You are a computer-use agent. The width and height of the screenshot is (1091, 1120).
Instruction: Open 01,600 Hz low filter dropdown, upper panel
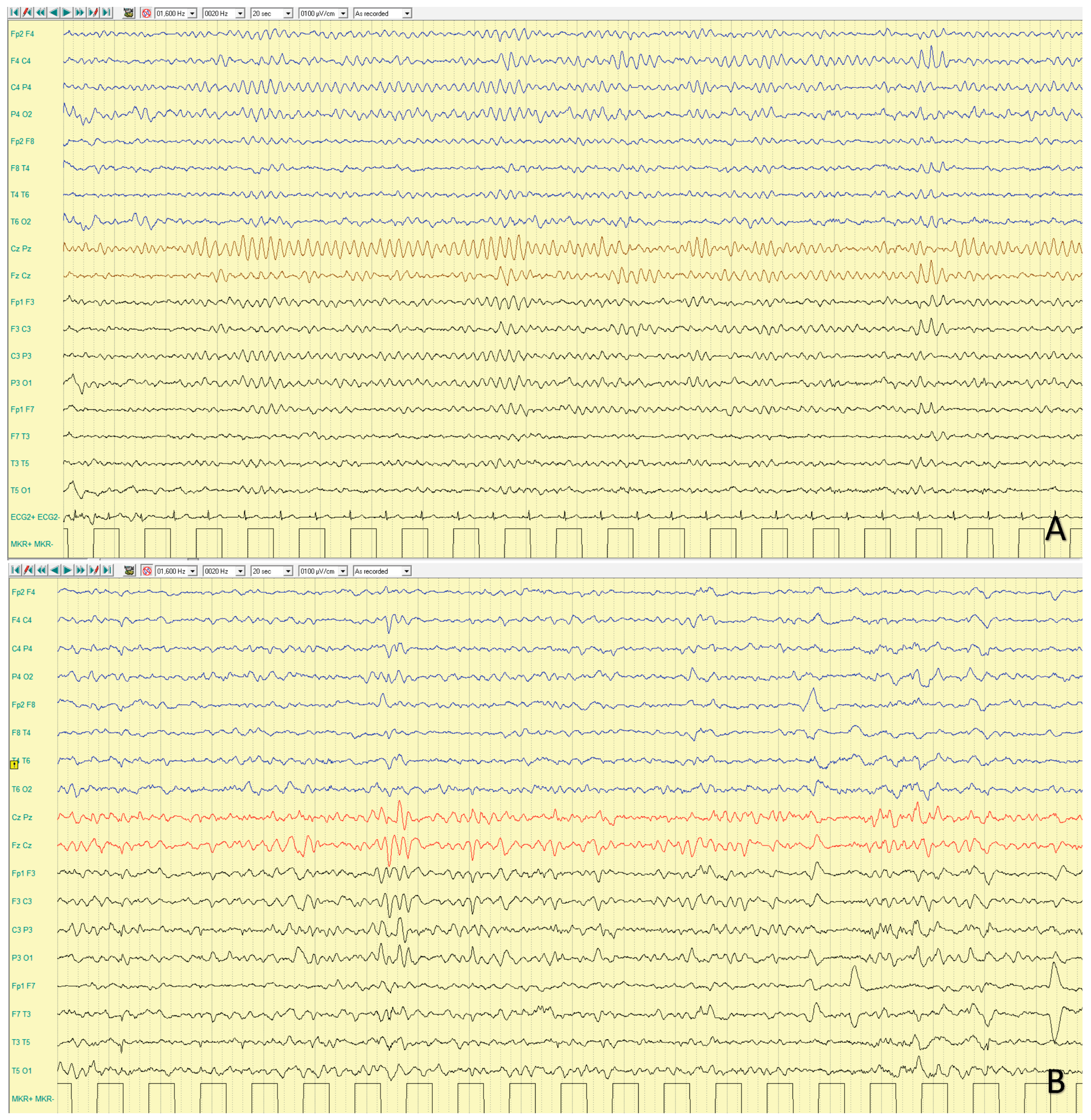[192, 13]
